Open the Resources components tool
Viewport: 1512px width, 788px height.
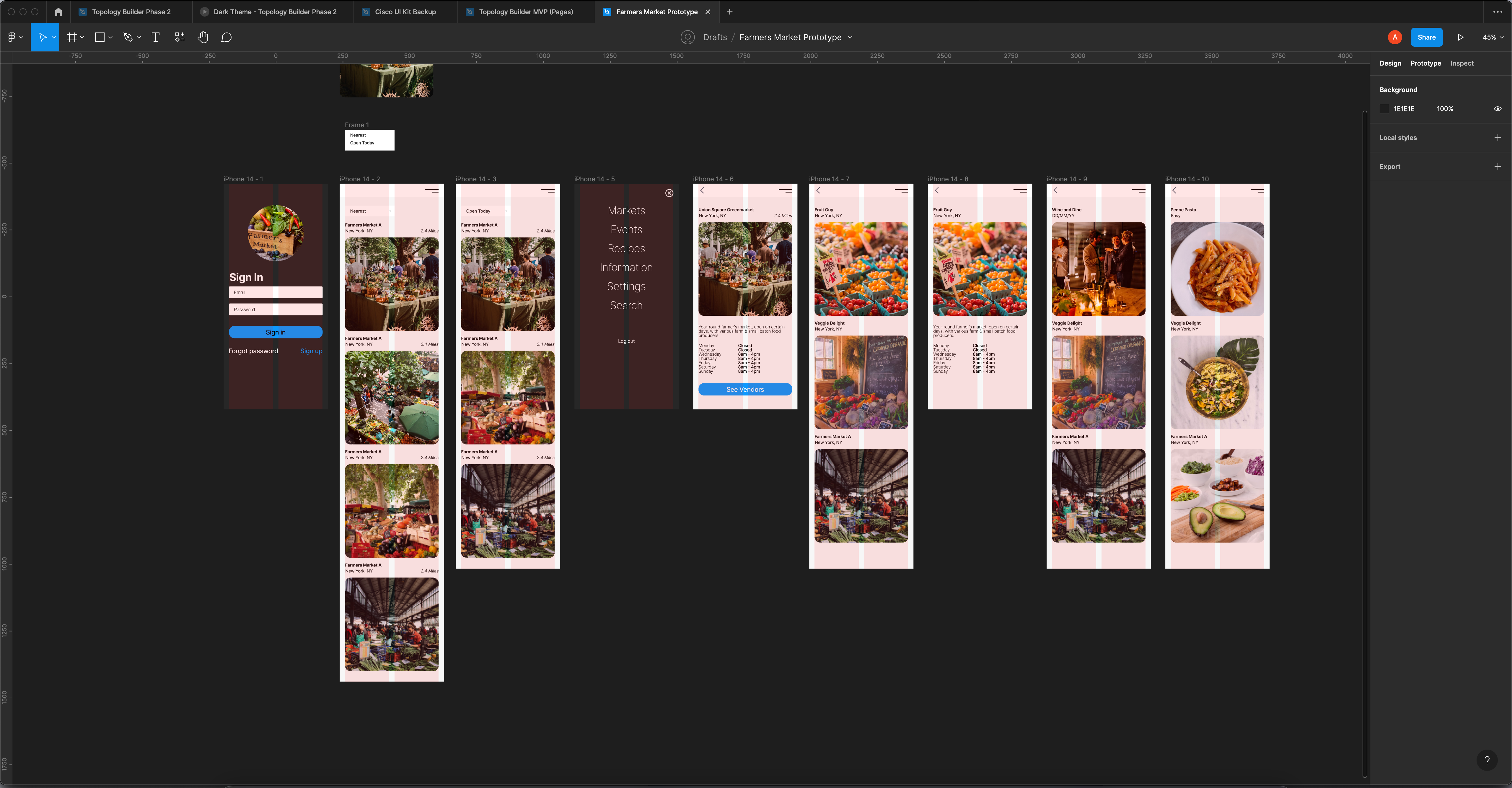(180, 37)
